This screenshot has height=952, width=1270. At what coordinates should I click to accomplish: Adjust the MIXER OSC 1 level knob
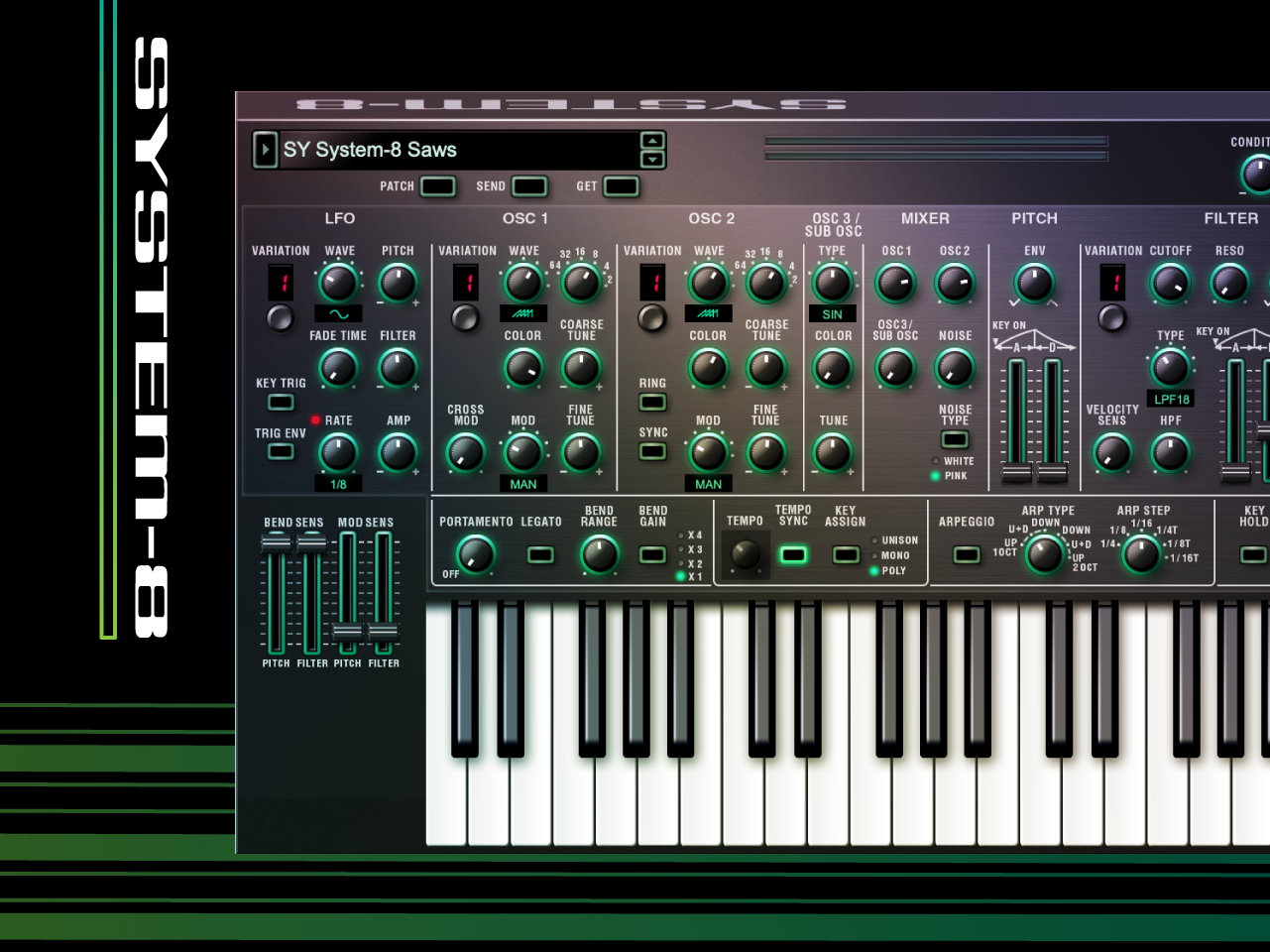895,284
